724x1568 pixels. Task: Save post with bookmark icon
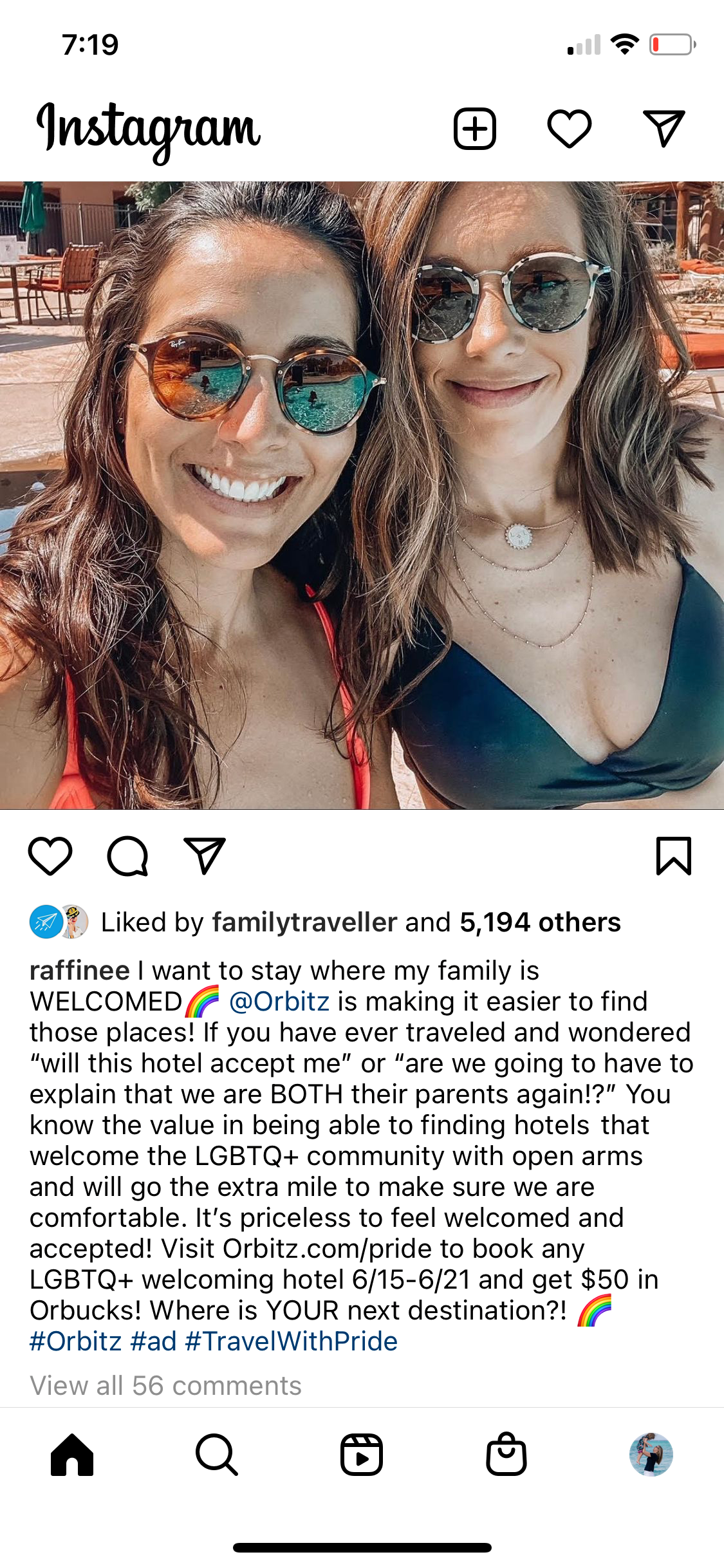pos(674,856)
